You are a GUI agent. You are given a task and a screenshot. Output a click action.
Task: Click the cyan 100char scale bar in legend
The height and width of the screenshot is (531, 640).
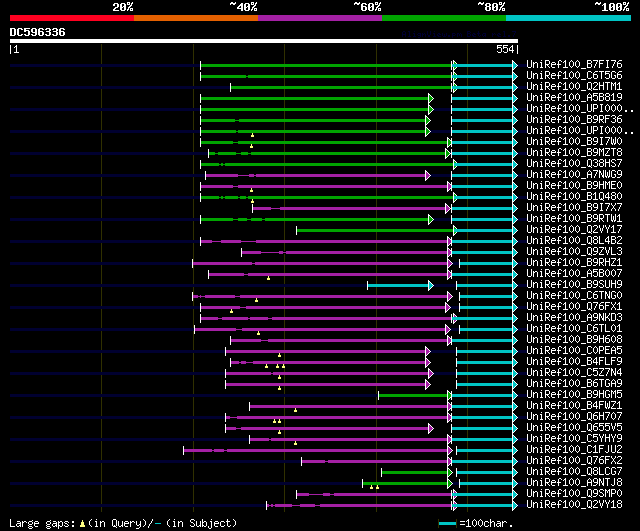(447, 523)
